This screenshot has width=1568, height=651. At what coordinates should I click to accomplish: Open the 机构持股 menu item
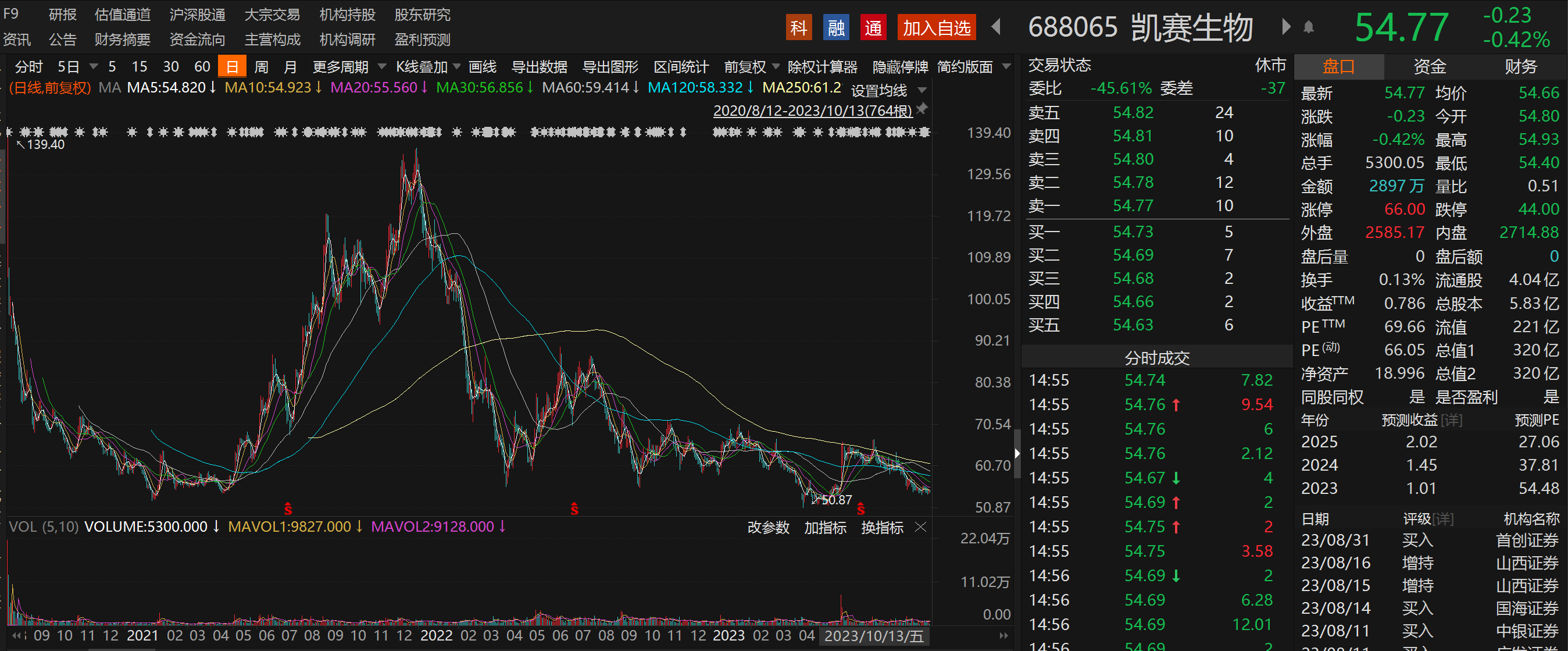coord(347,15)
